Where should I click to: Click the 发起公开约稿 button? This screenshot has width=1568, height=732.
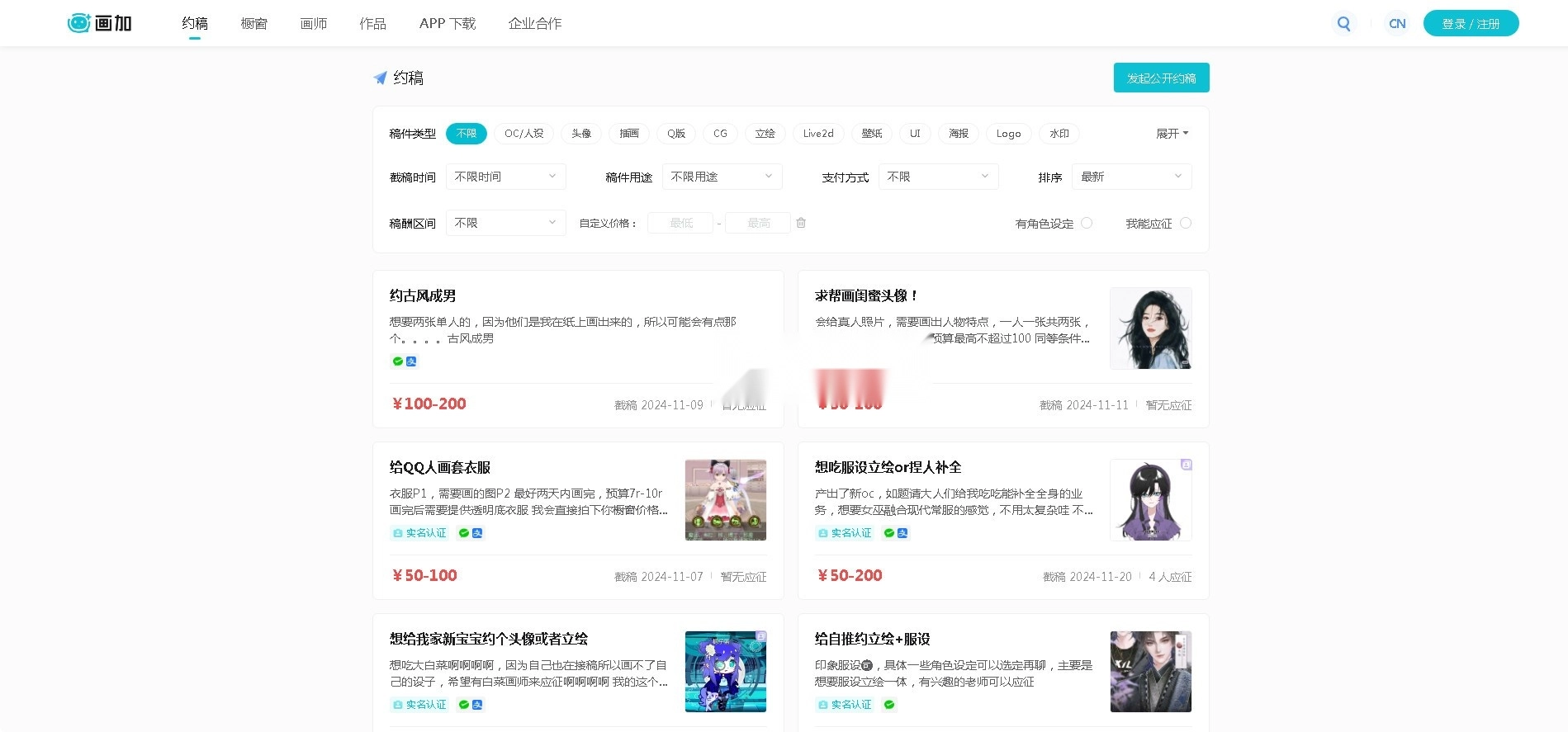(1161, 78)
